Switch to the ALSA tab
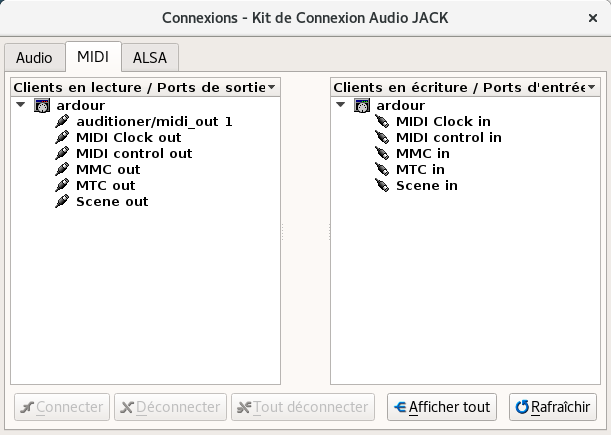Viewport: 611px width, 435px height. [150, 57]
